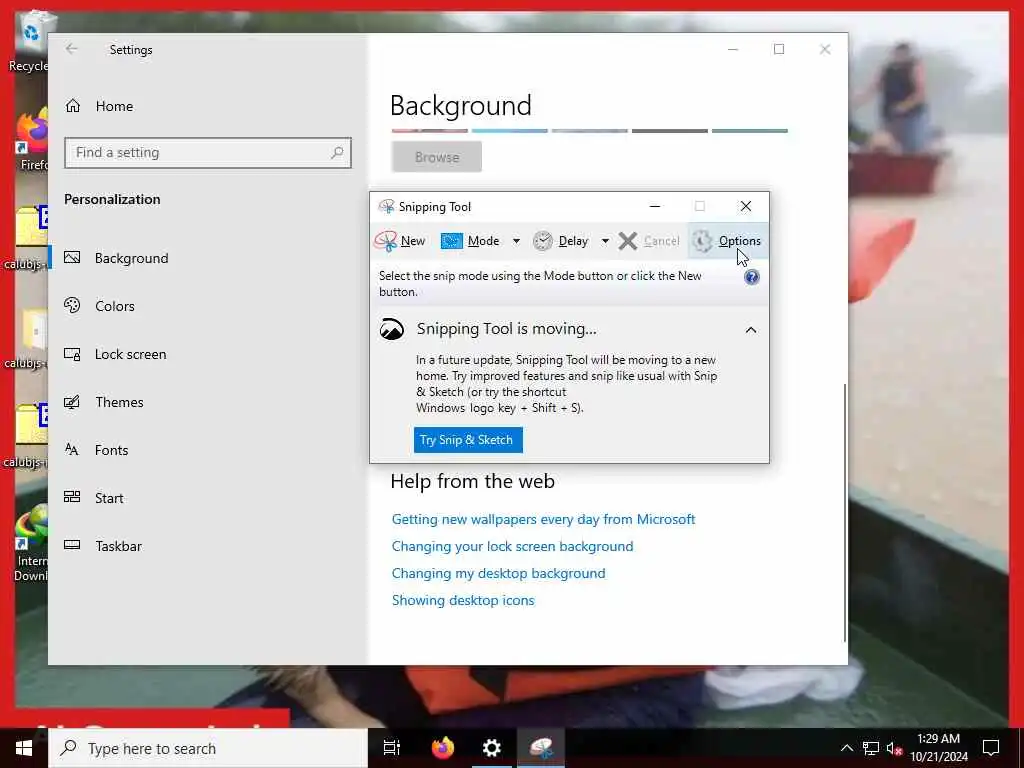Viewport: 1024px width, 768px height.
Task: Minimize the Snipping Tool window
Action: 655,206
